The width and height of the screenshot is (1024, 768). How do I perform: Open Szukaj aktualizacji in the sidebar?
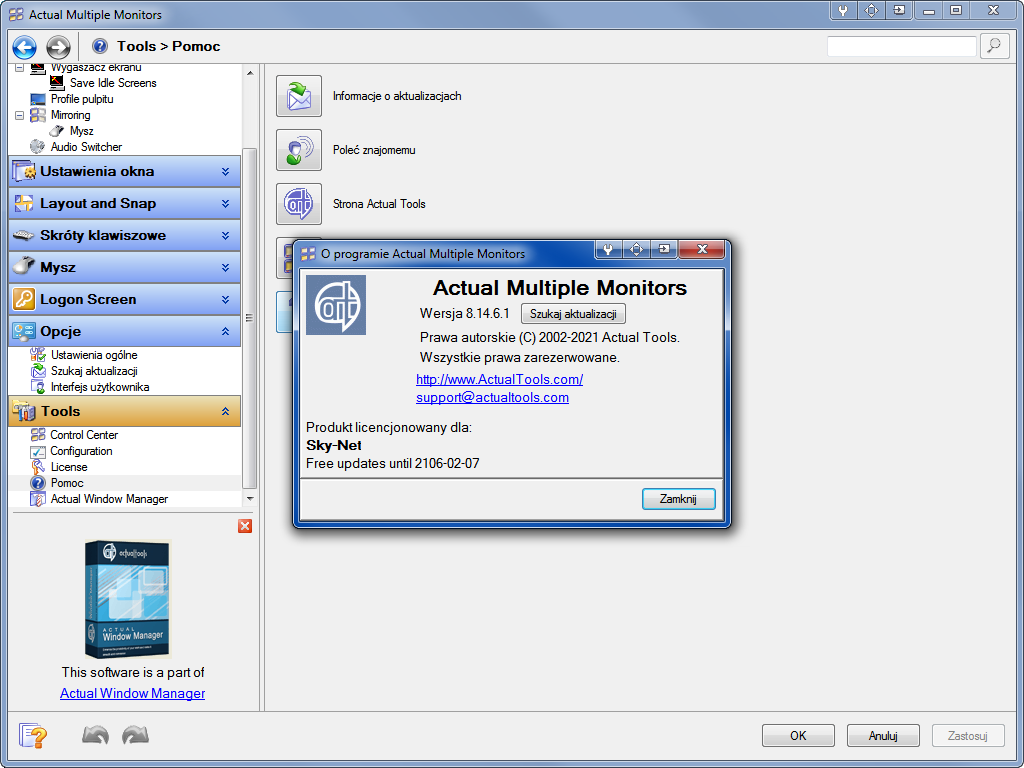point(94,371)
